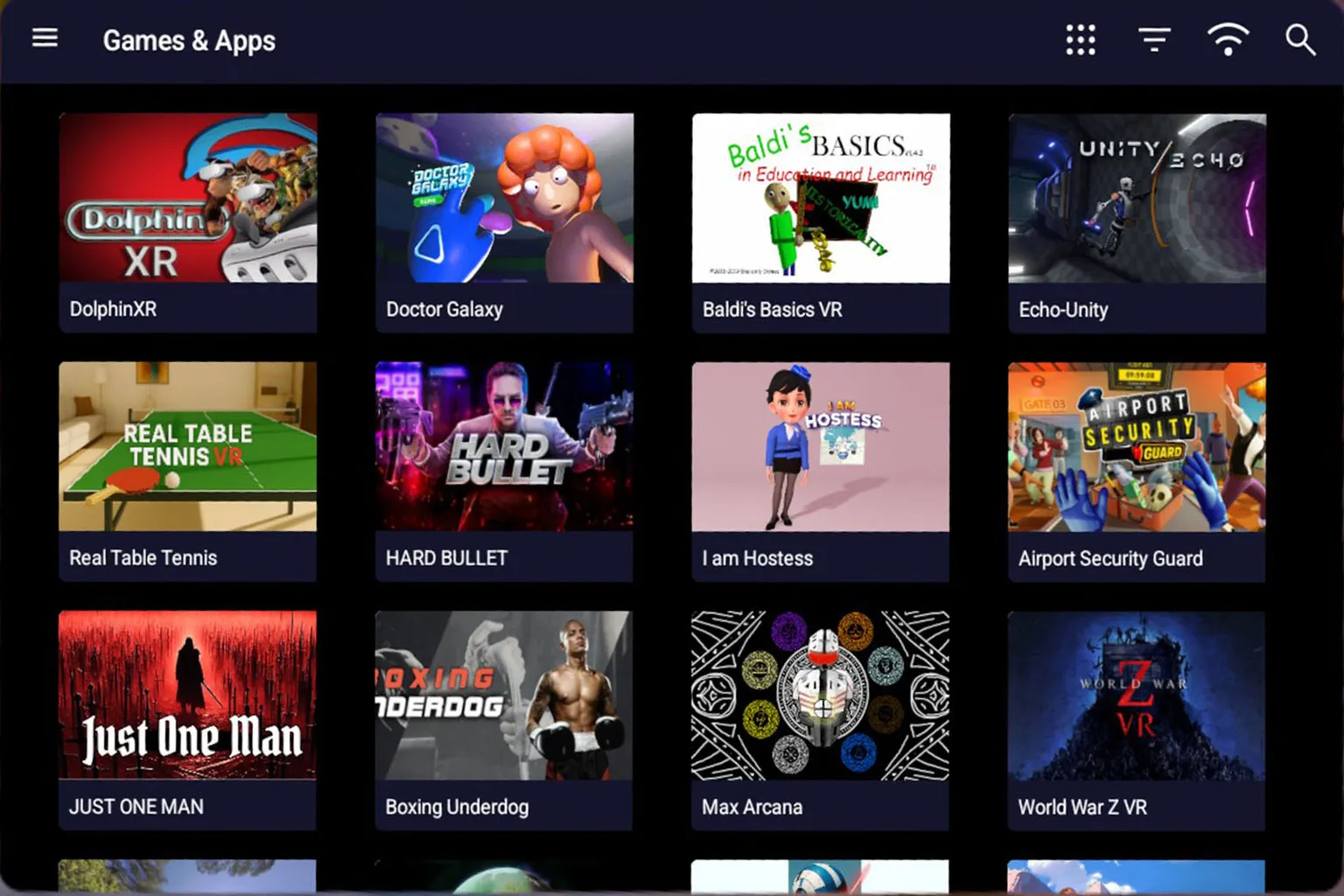This screenshot has width=1344, height=896.
Task: Click the "Echo-Unity" title label
Action: click(x=1063, y=310)
